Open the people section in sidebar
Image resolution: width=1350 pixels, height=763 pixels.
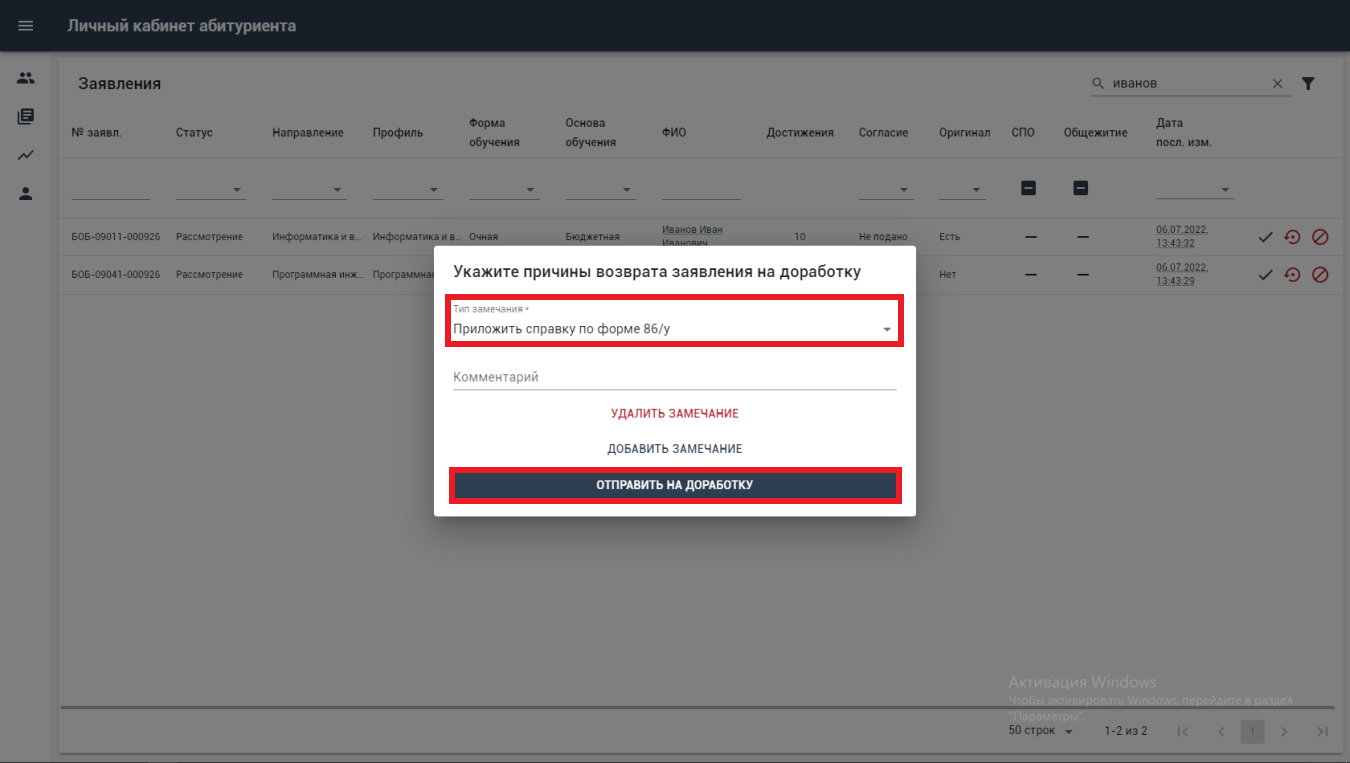pos(26,78)
